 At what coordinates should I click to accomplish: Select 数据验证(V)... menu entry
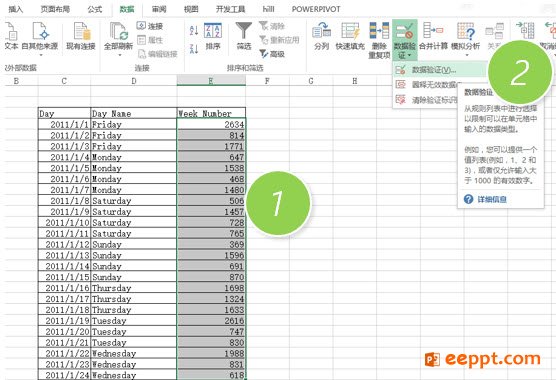(x=440, y=70)
